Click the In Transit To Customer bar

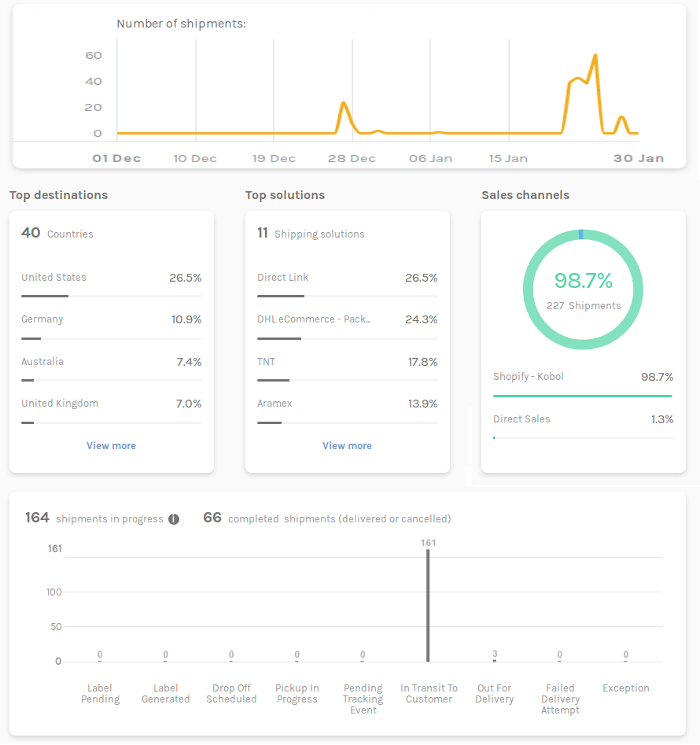coord(428,605)
